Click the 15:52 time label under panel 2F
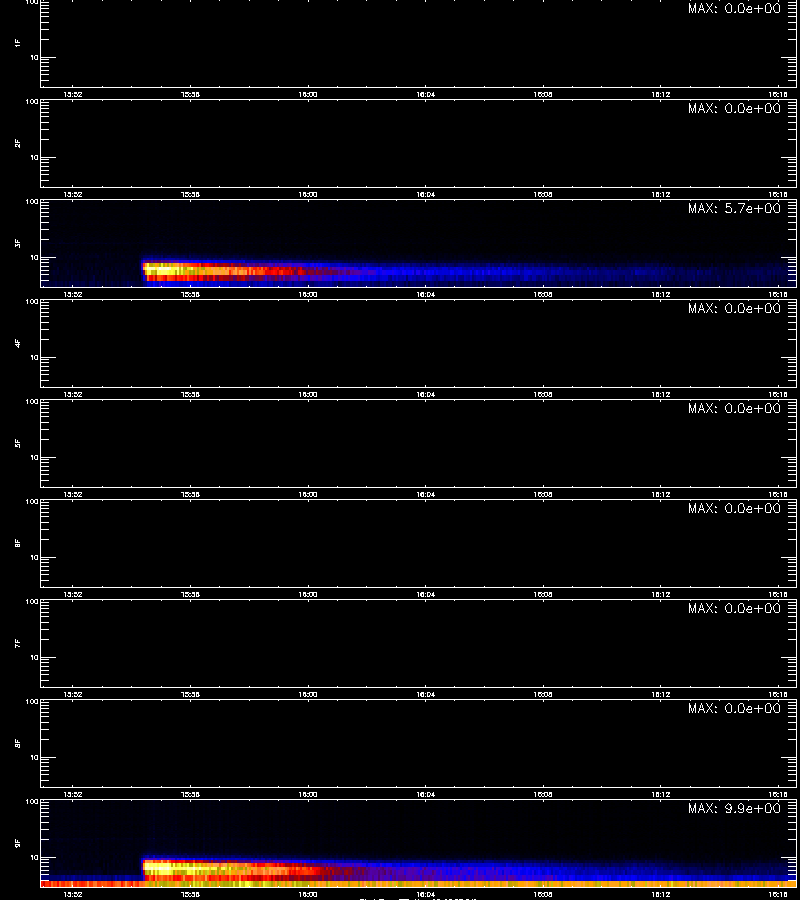 72,195
